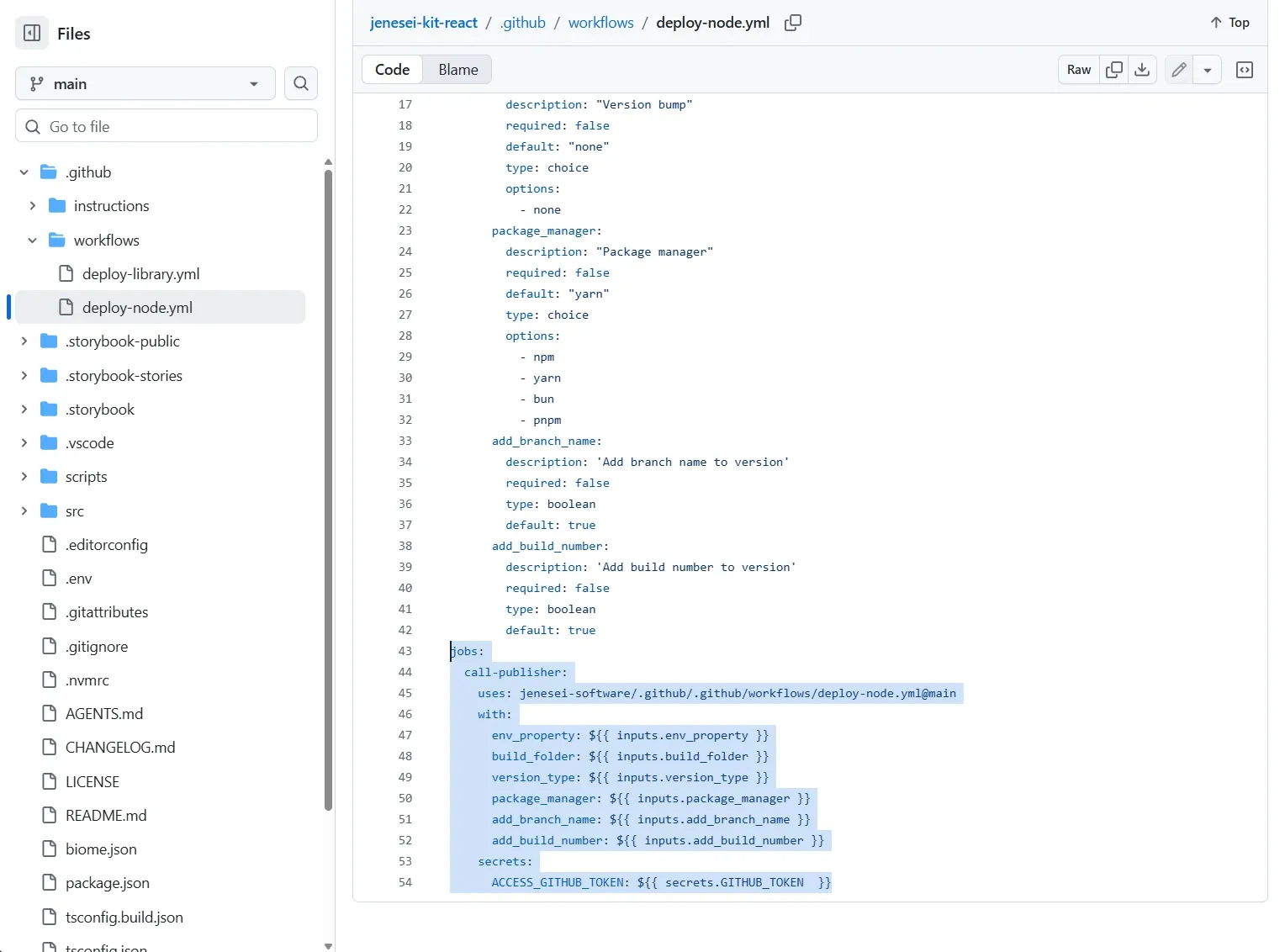Copy raw file contents

tap(1114, 70)
